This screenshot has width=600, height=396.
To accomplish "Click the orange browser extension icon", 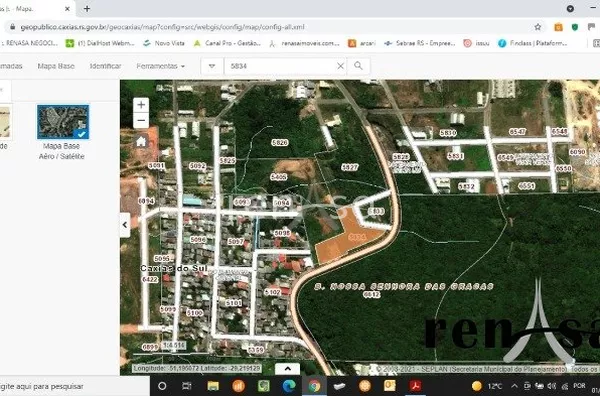I will 558,27.
